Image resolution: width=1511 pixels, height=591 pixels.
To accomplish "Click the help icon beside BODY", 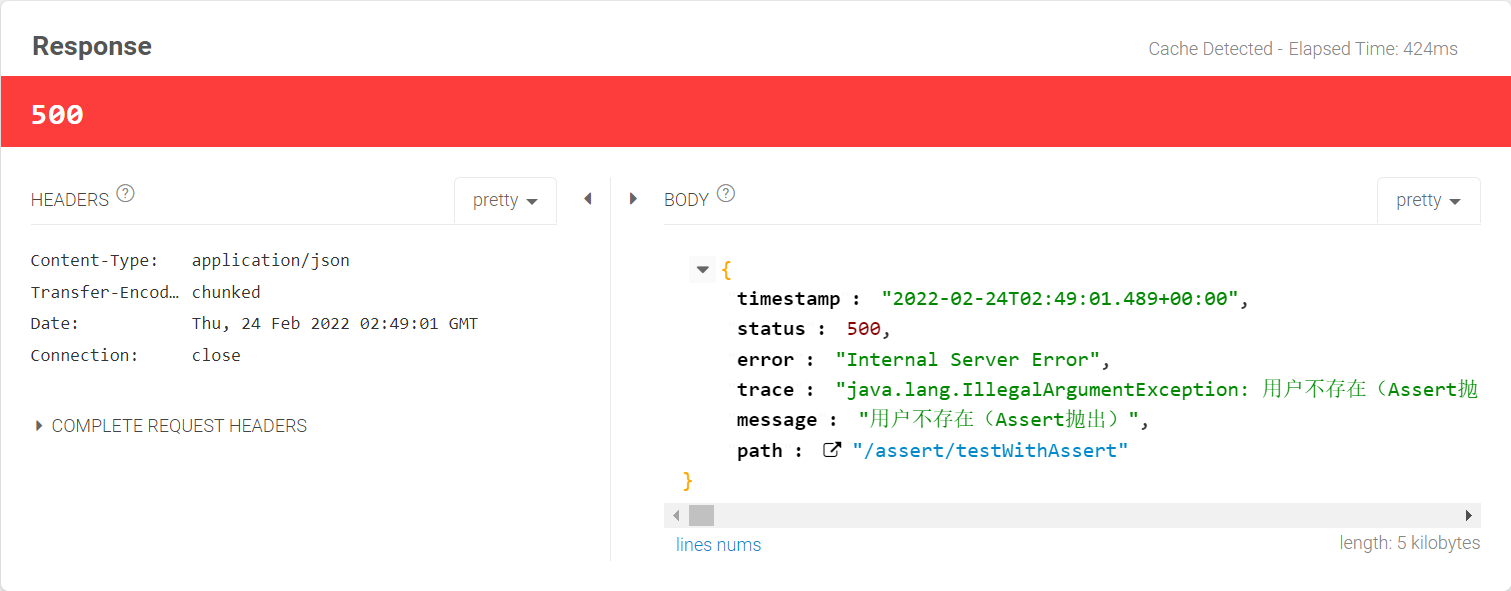I will coord(726,194).
